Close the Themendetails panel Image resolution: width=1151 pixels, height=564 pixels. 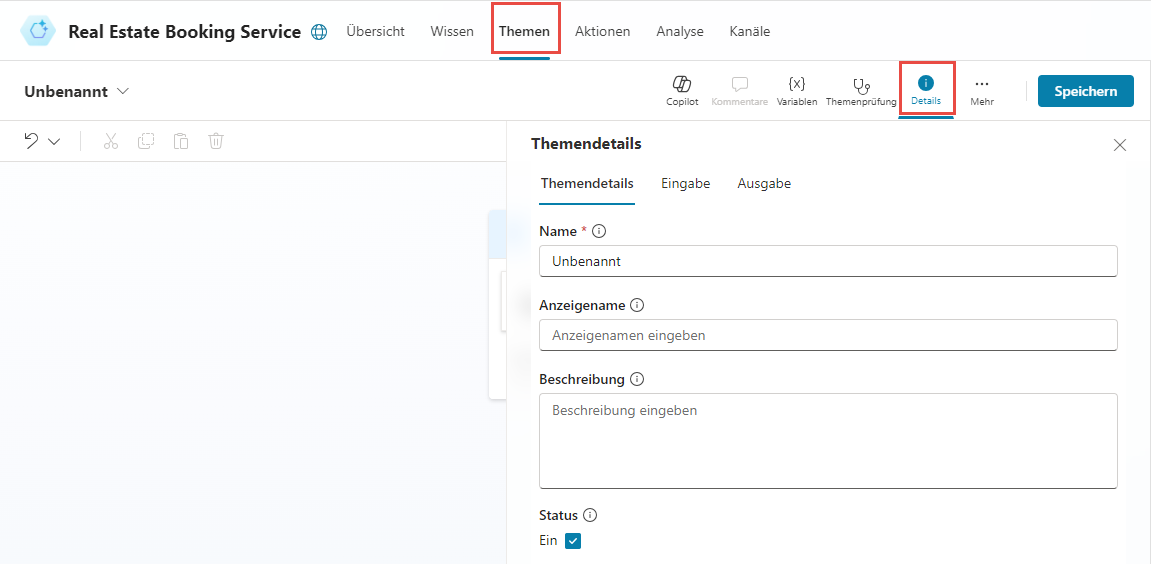click(1119, 145)
